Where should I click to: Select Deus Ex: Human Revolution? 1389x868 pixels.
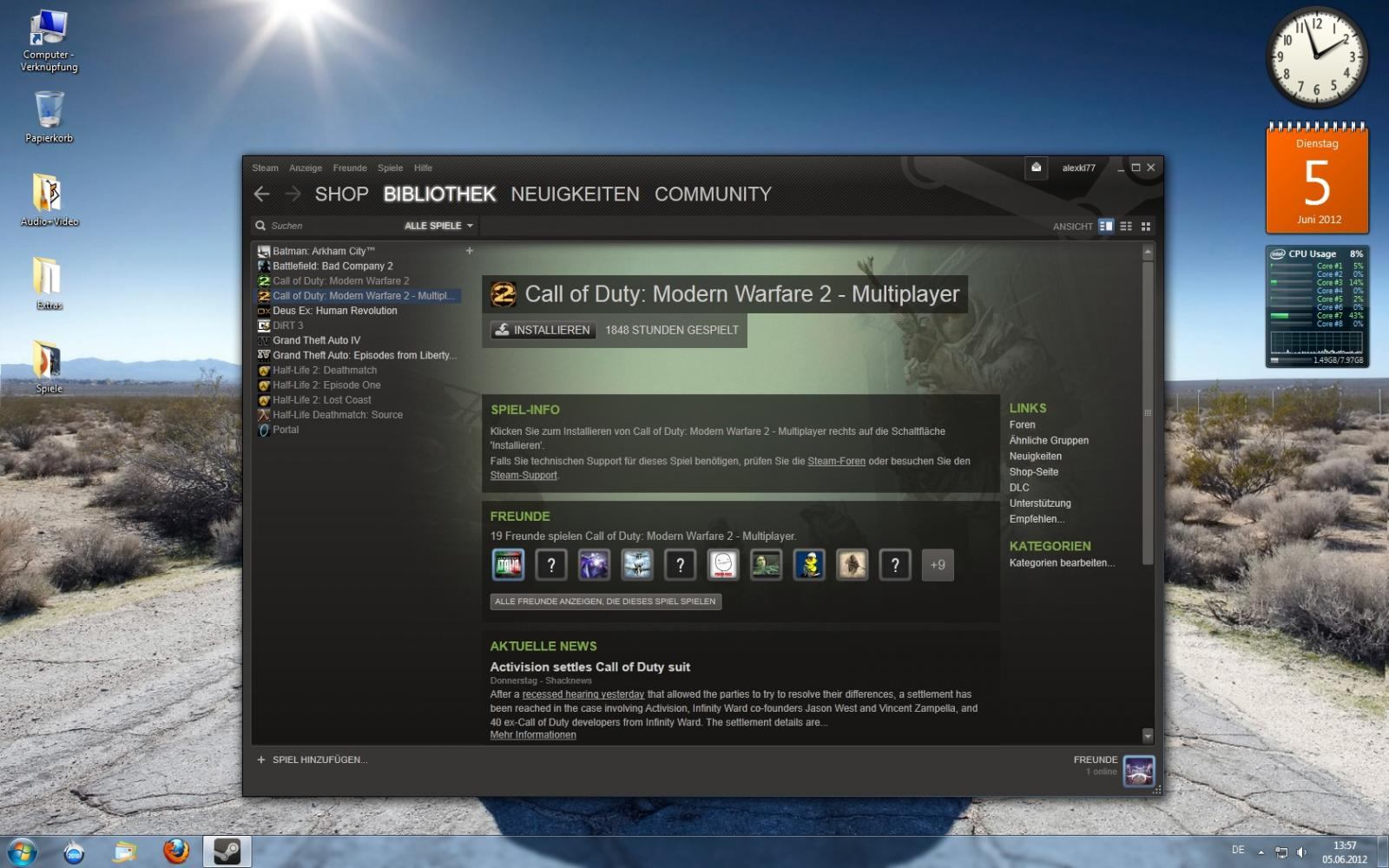pyautogui.click(x=335, y=311)
